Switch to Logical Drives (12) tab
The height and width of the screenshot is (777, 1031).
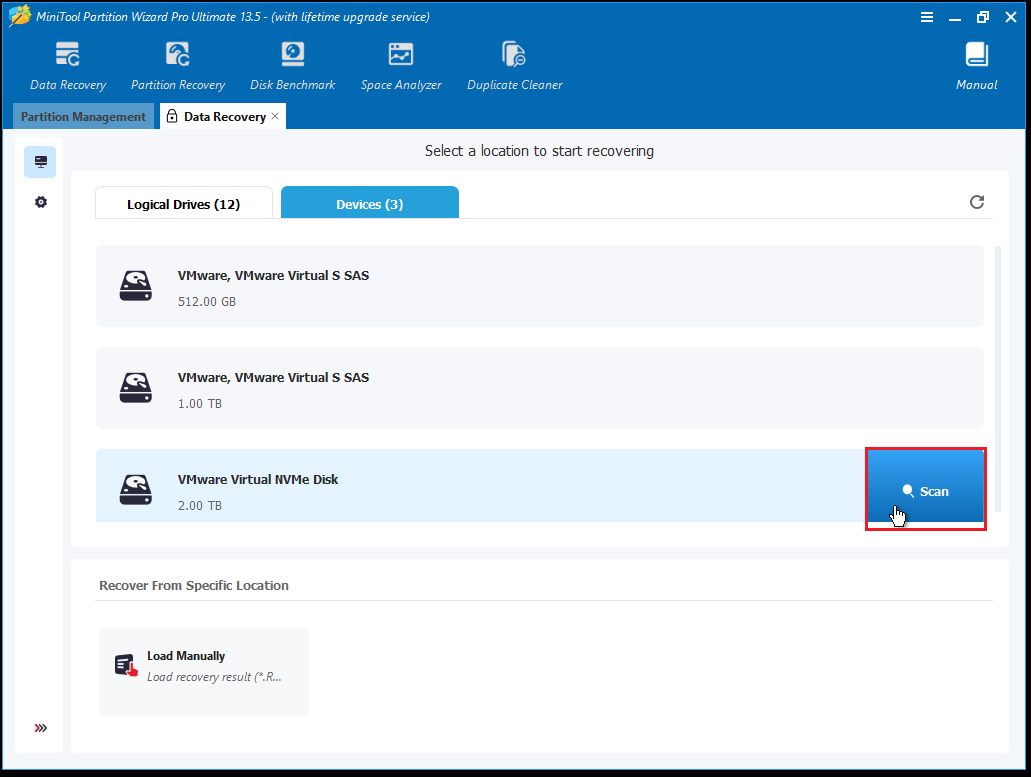[183, 202]
